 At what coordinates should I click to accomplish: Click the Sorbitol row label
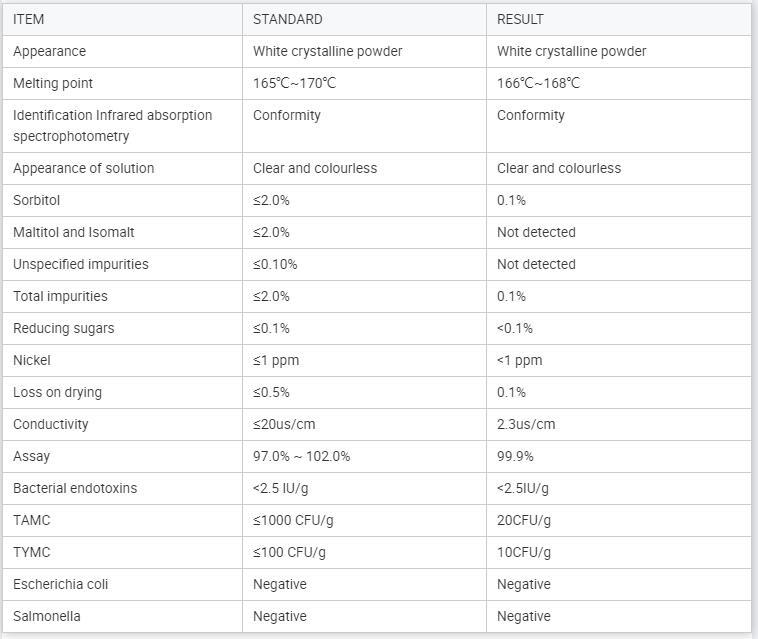tap(37, 200)
